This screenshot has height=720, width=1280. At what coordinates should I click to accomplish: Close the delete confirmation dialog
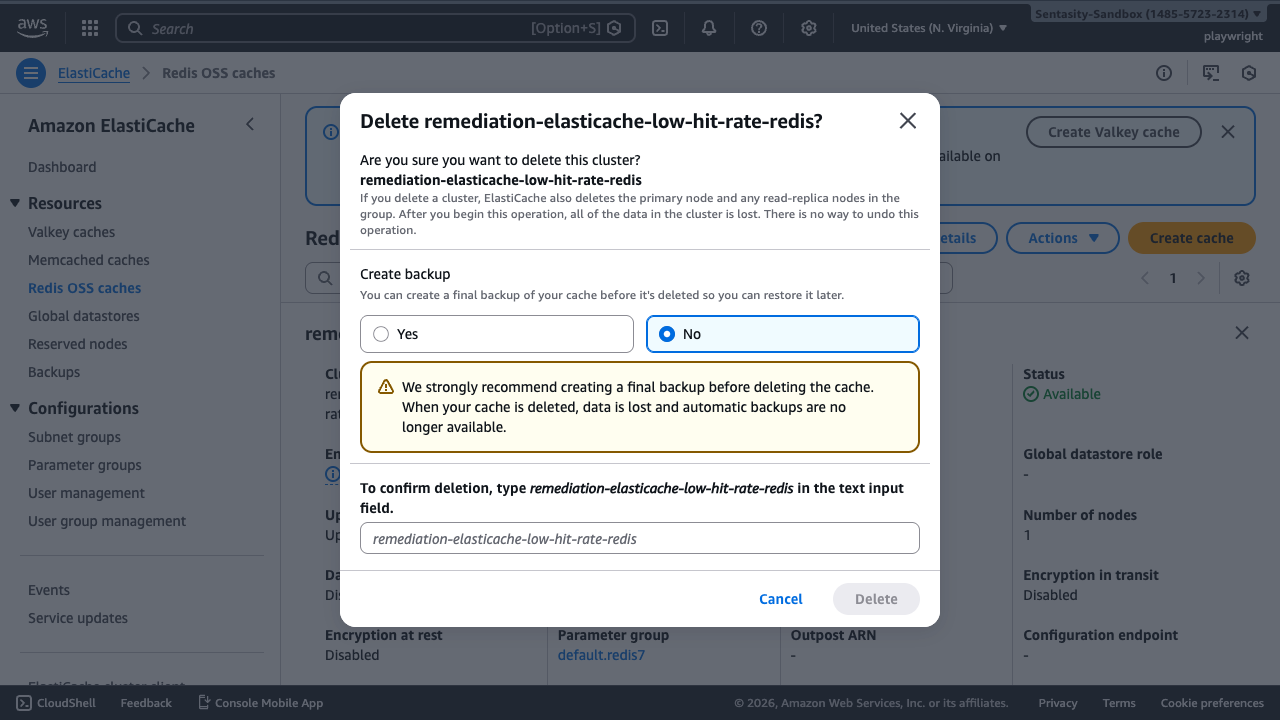click(x=907, y=121)
